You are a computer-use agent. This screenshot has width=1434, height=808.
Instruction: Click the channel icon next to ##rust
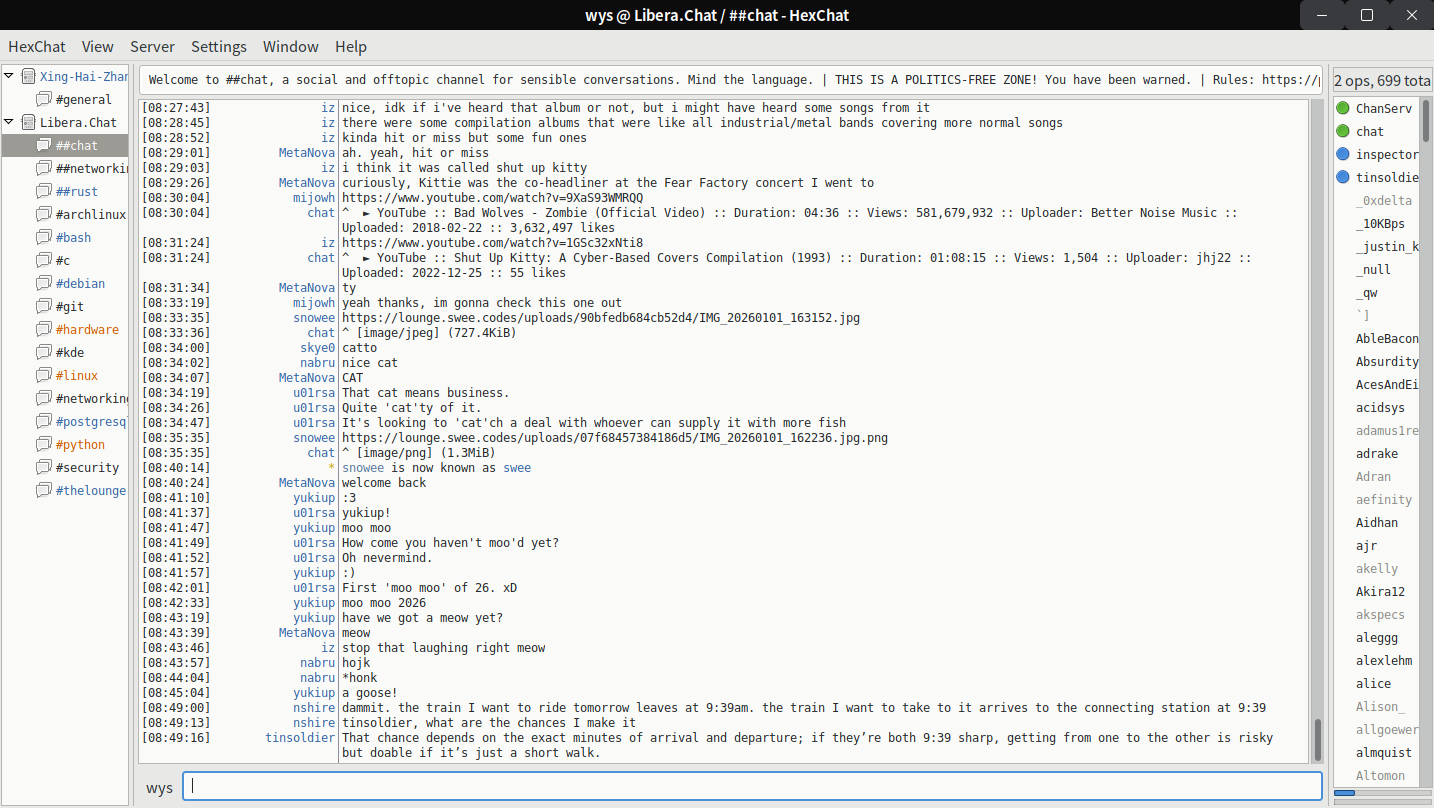point(44,192)
